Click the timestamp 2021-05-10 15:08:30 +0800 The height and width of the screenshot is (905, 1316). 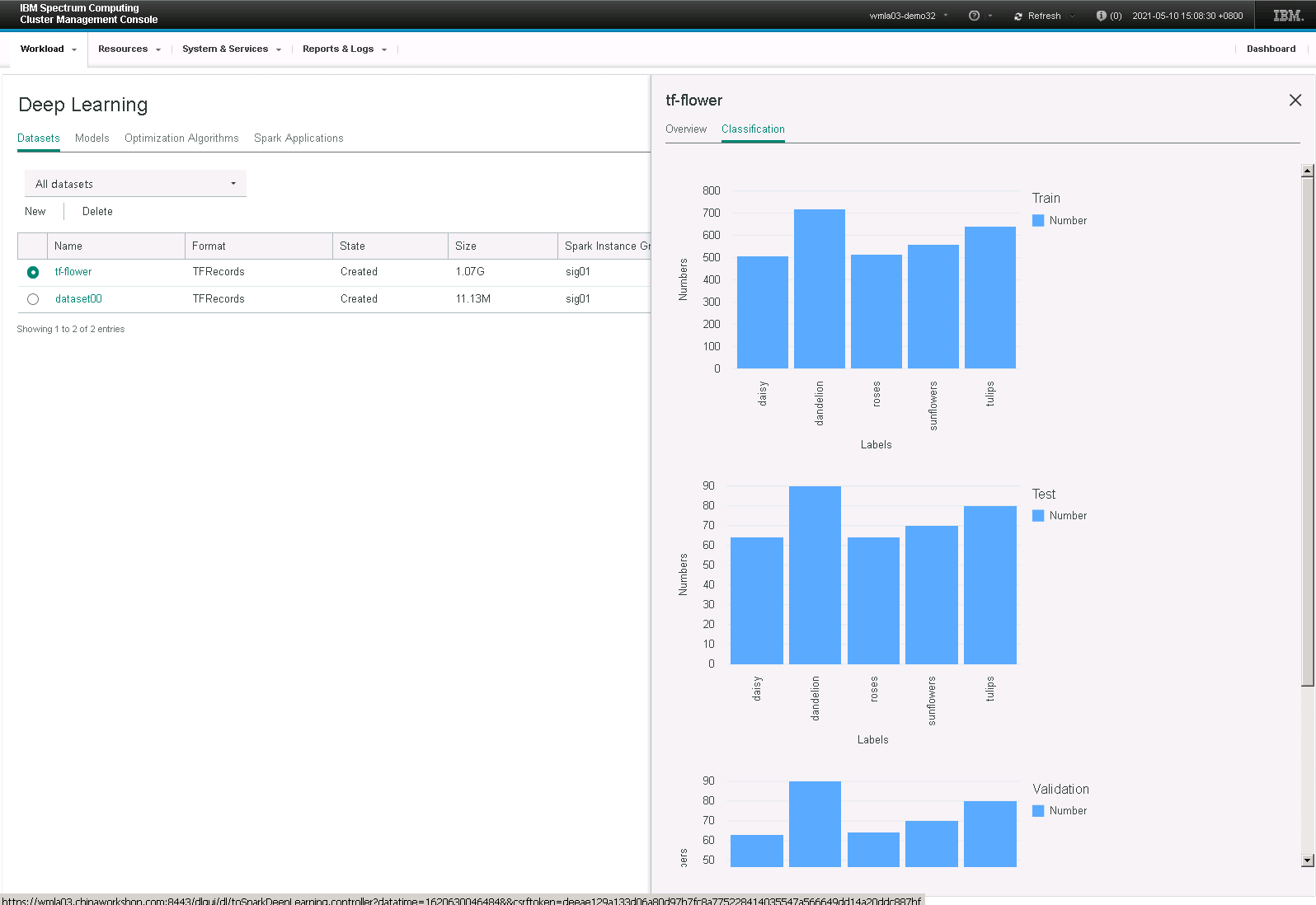(1187, 16)
